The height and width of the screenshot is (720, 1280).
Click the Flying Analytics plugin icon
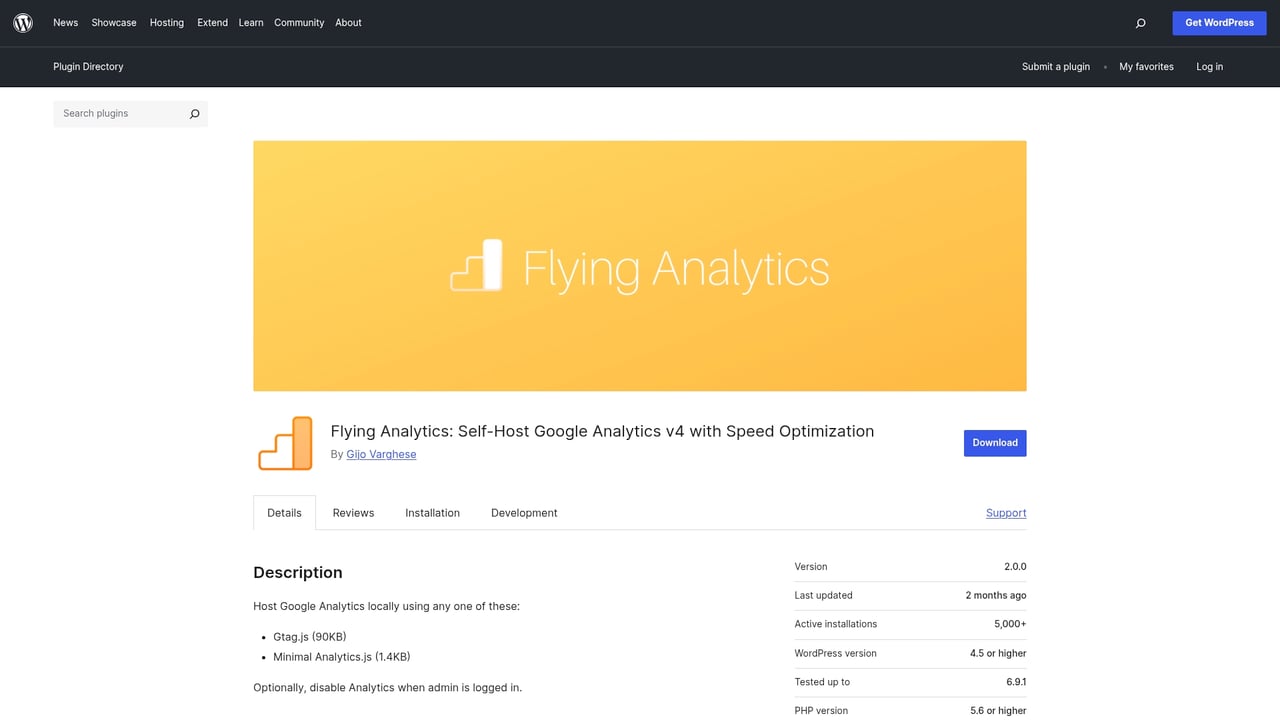[x=284, y=442]
